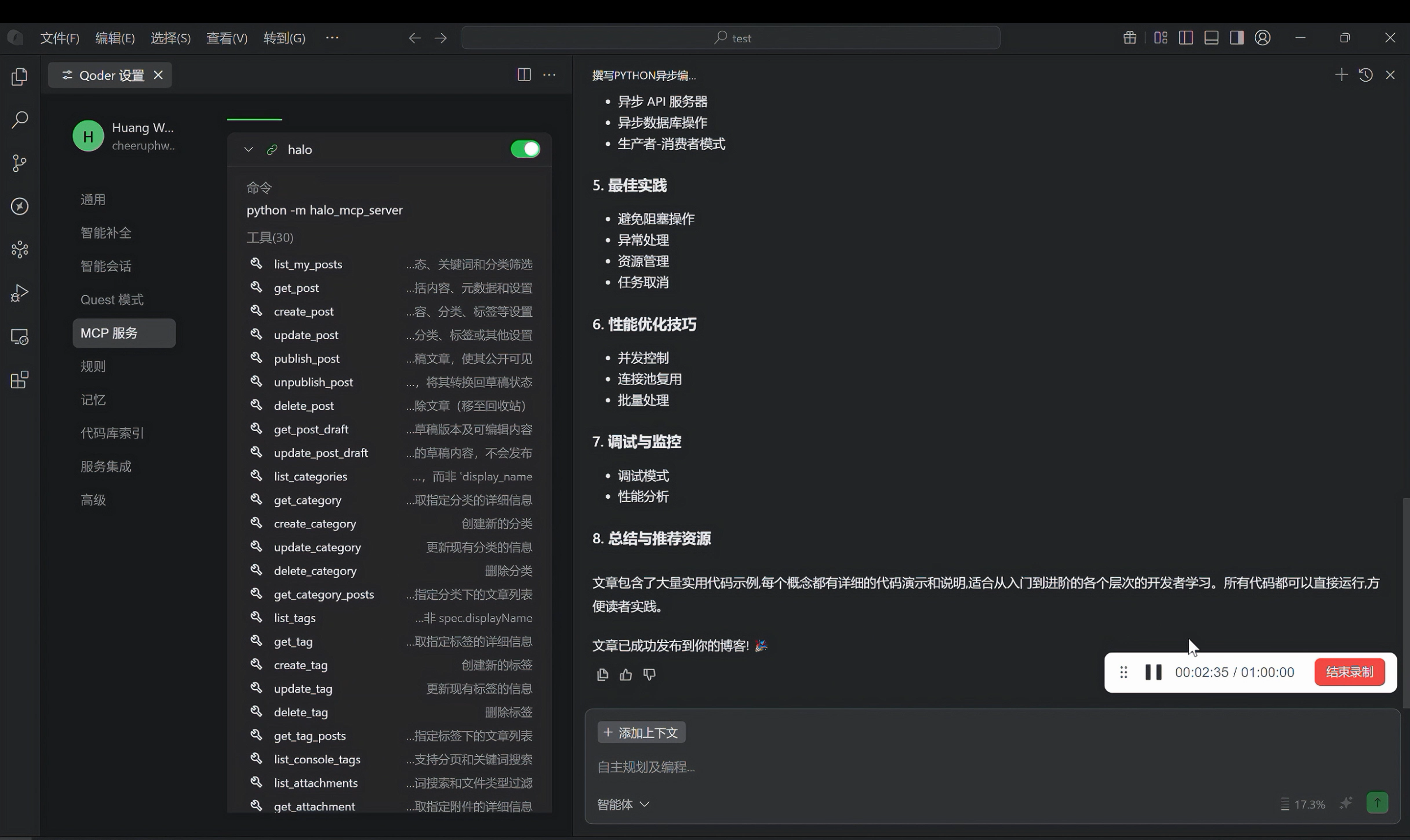Screen dimensions: 1410x840
Task: Open the Source Control view
Action: tap(19, 163)
